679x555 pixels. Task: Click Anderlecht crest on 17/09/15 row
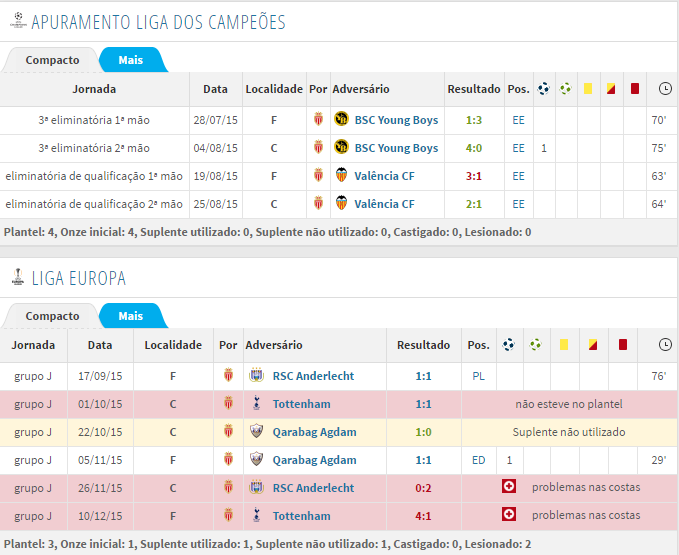point(256,375)
